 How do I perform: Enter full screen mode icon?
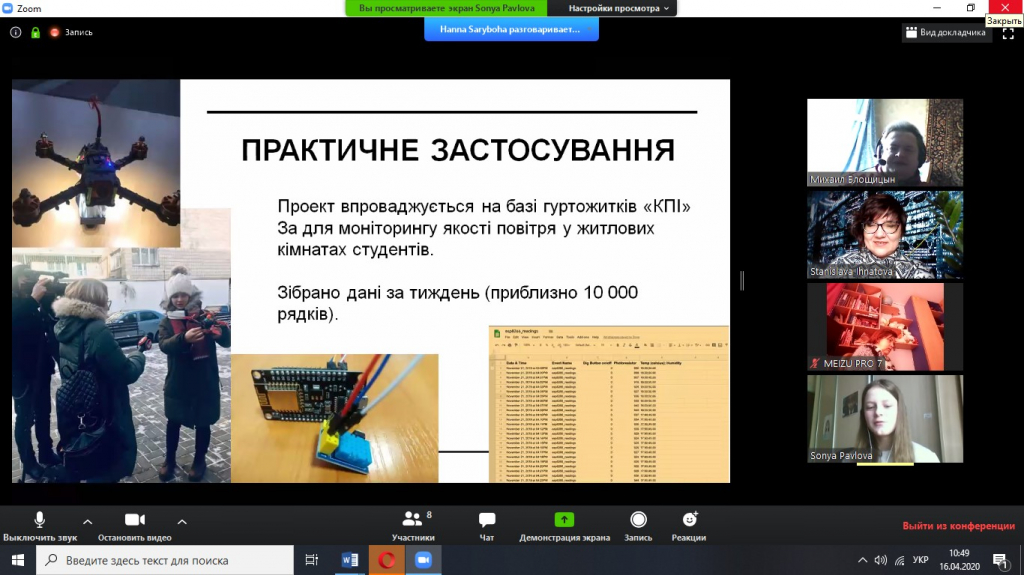pos(1008,34)
